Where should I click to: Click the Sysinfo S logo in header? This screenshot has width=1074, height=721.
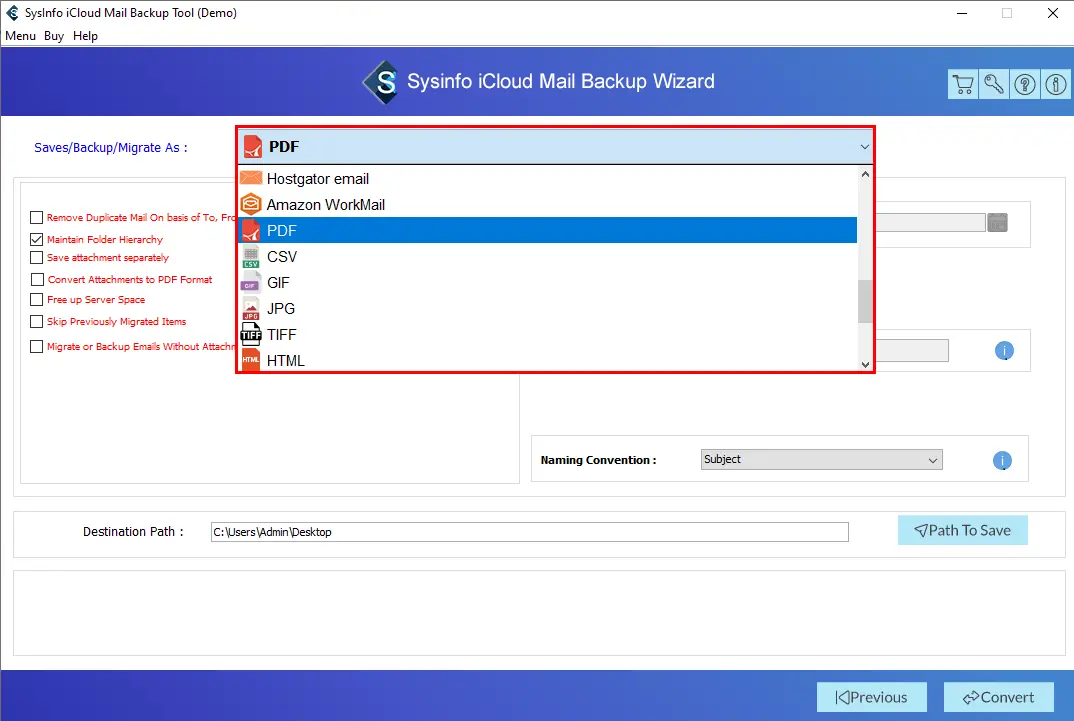[382, 82]
